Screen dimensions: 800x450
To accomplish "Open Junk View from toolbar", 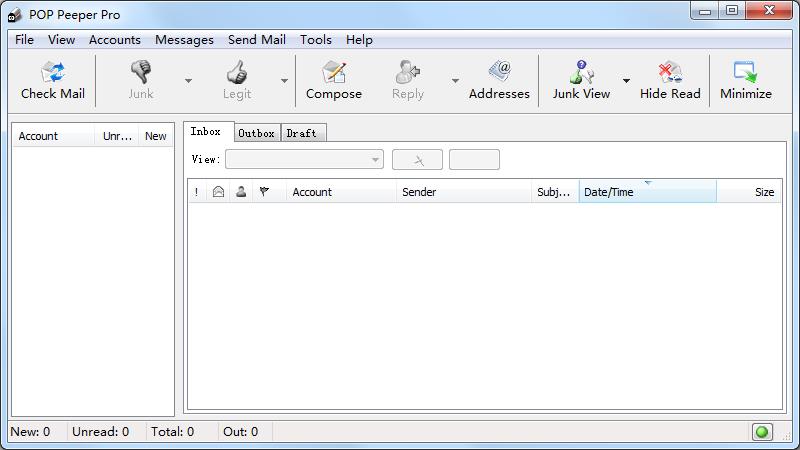I will point(581,81).
